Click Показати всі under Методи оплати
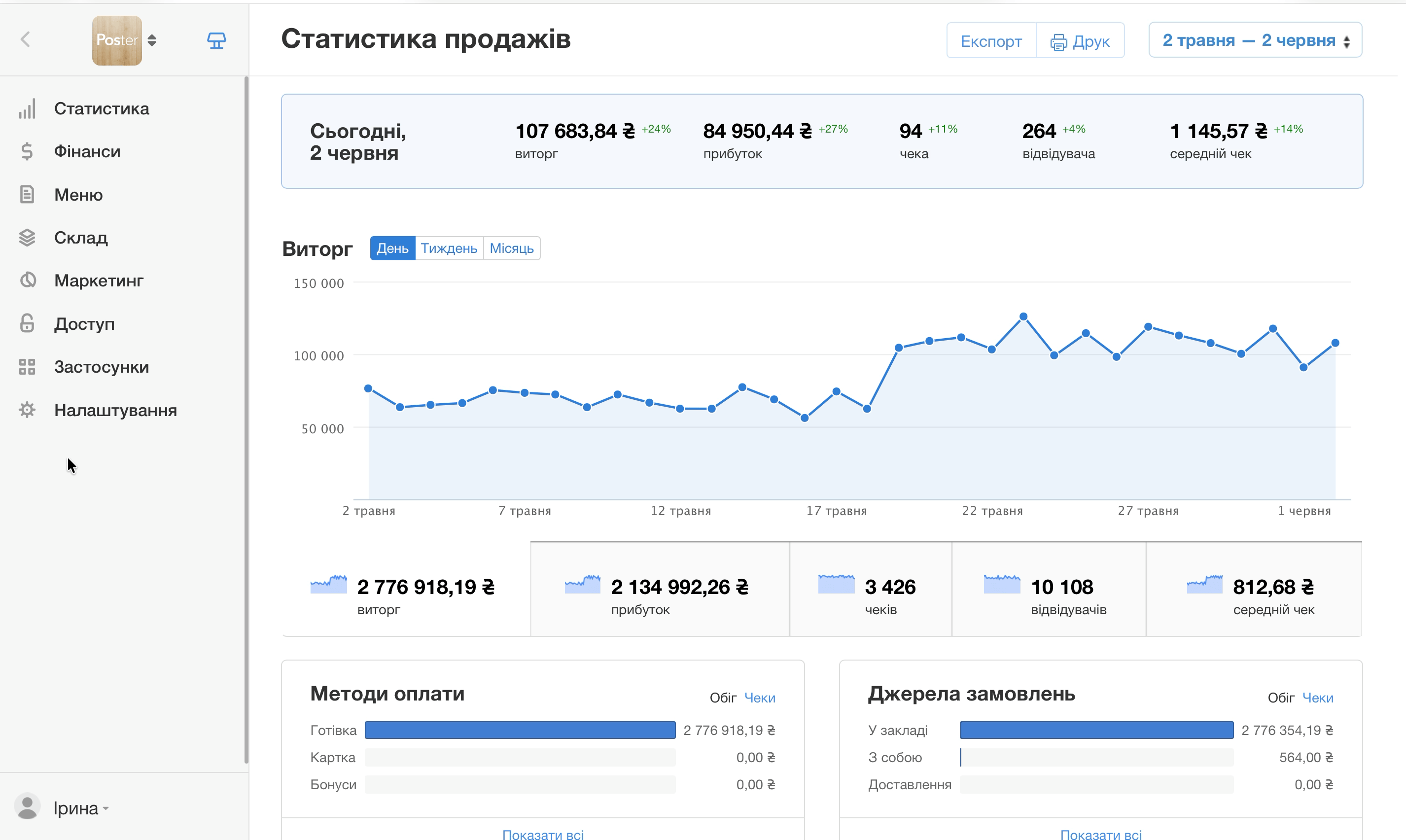Screen dimensions: 1406x840 coord(543,835)
